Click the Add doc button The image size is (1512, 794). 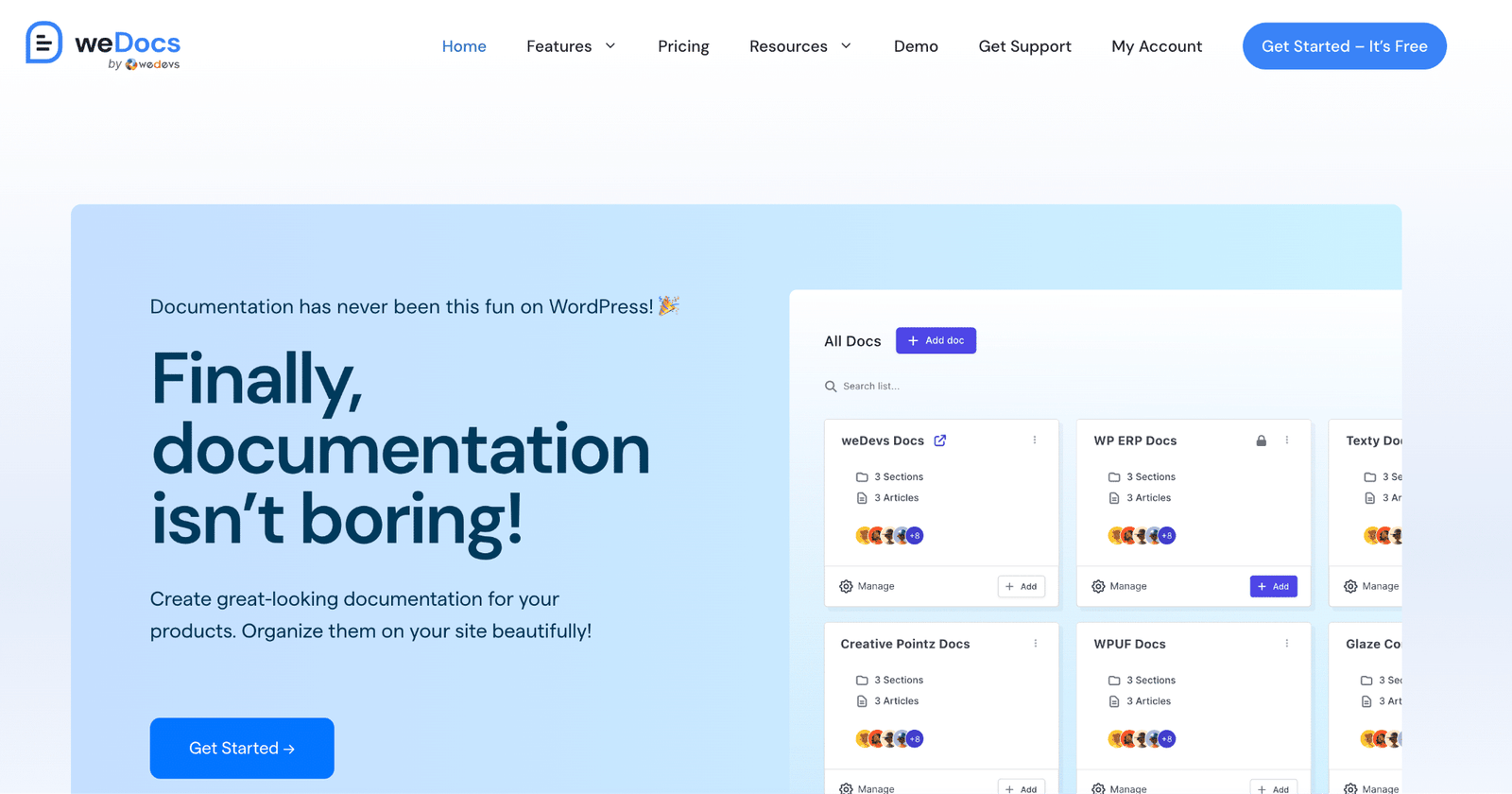pyautogui.click(x=936, y=340)
